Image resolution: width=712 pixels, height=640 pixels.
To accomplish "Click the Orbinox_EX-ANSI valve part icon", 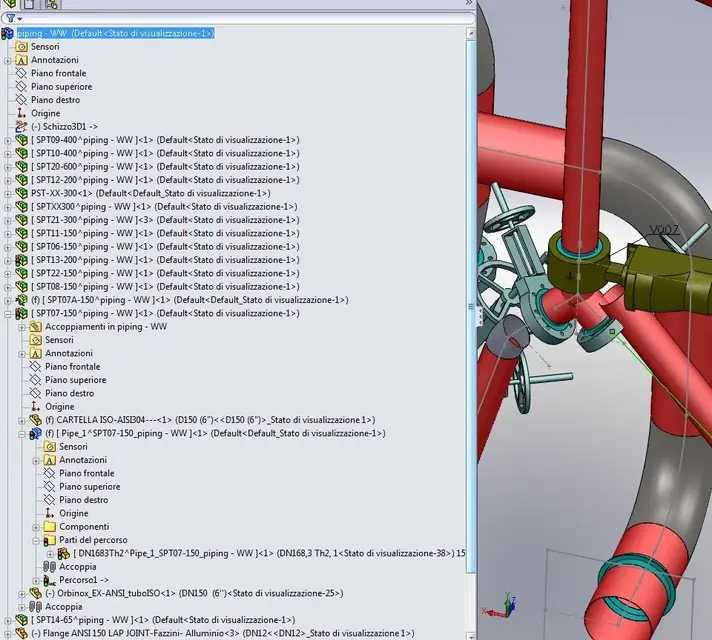I will 35,593.
